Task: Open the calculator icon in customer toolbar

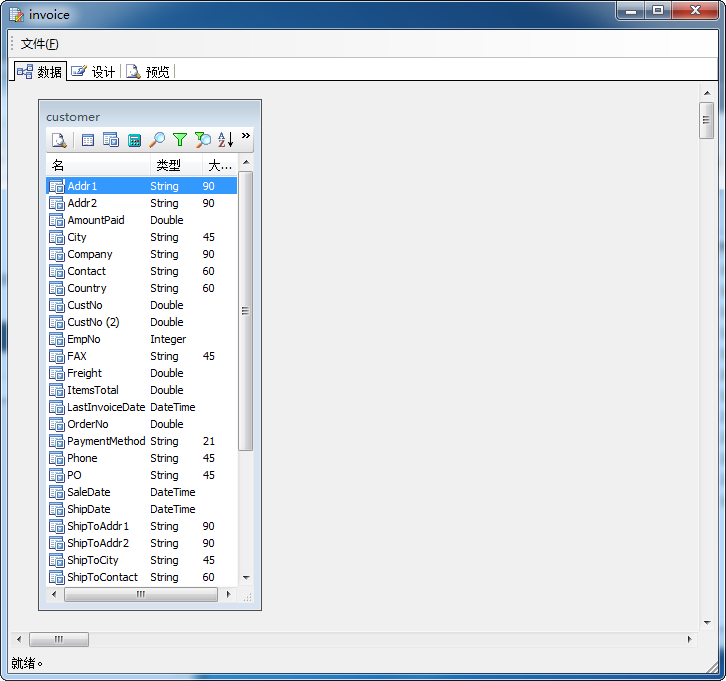Action: [x=134, y=140]
